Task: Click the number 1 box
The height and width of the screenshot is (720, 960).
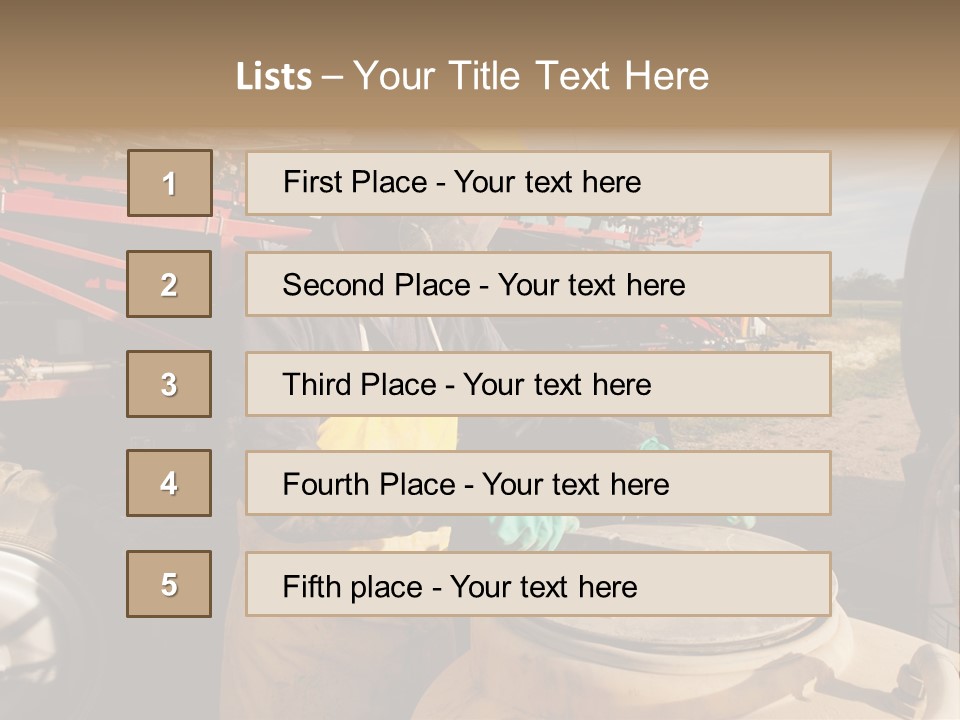Action: [x=169, y=183]
